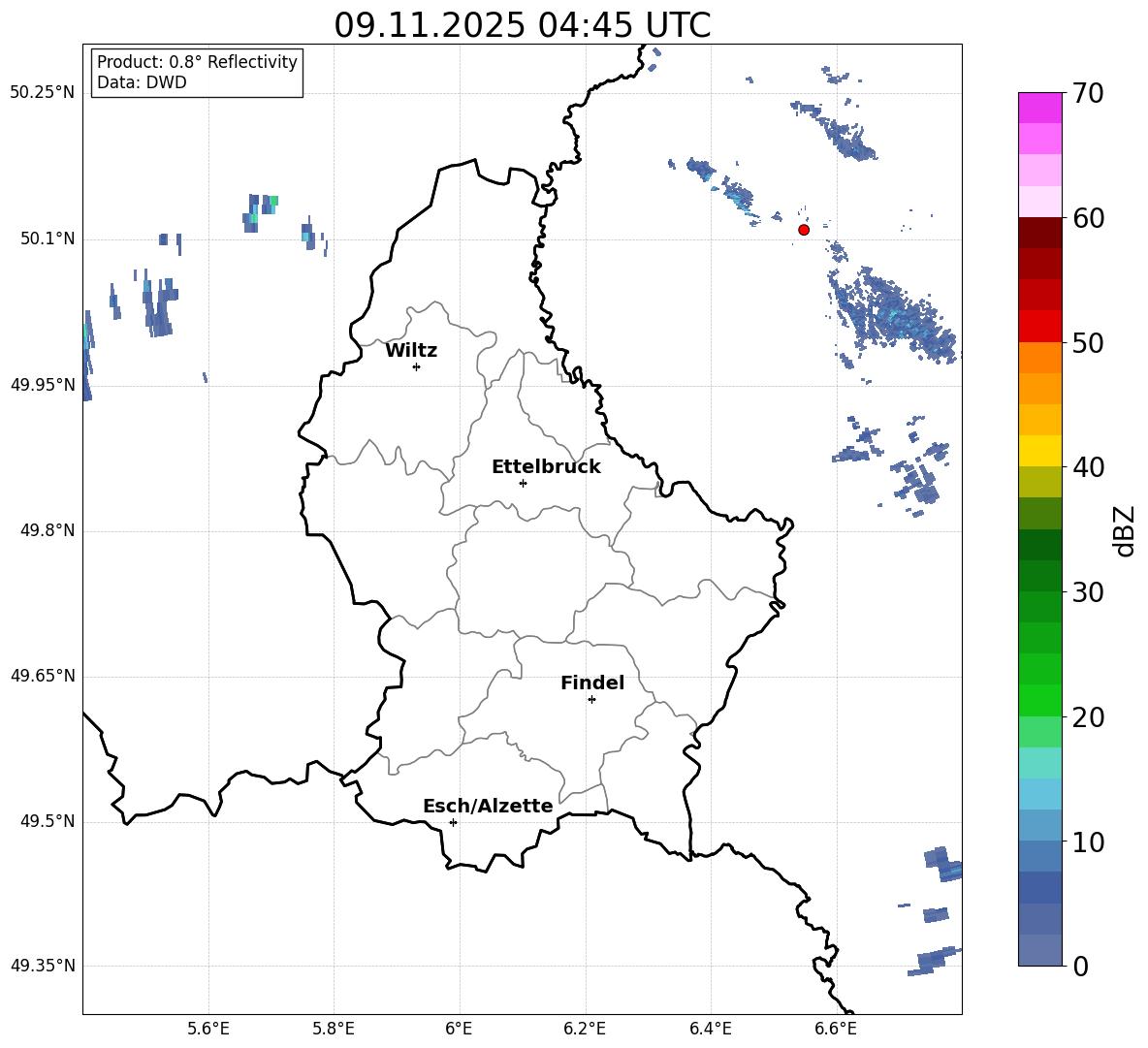Click the 49.35°N latitude label
Viewport: 1148px width, 1048px height.
click(x=43, y=966)
